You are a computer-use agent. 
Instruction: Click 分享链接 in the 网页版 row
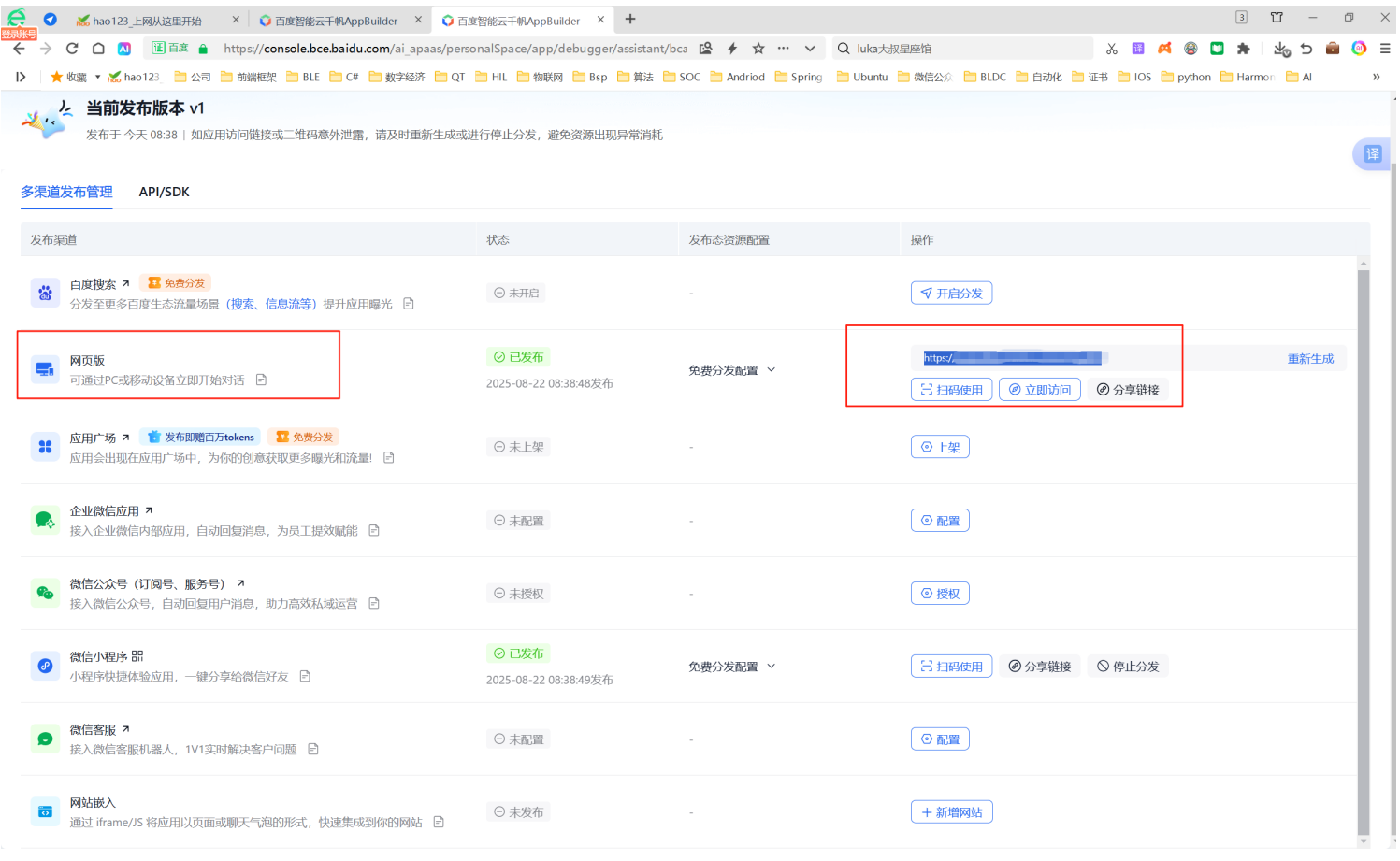click(1128, 390)
